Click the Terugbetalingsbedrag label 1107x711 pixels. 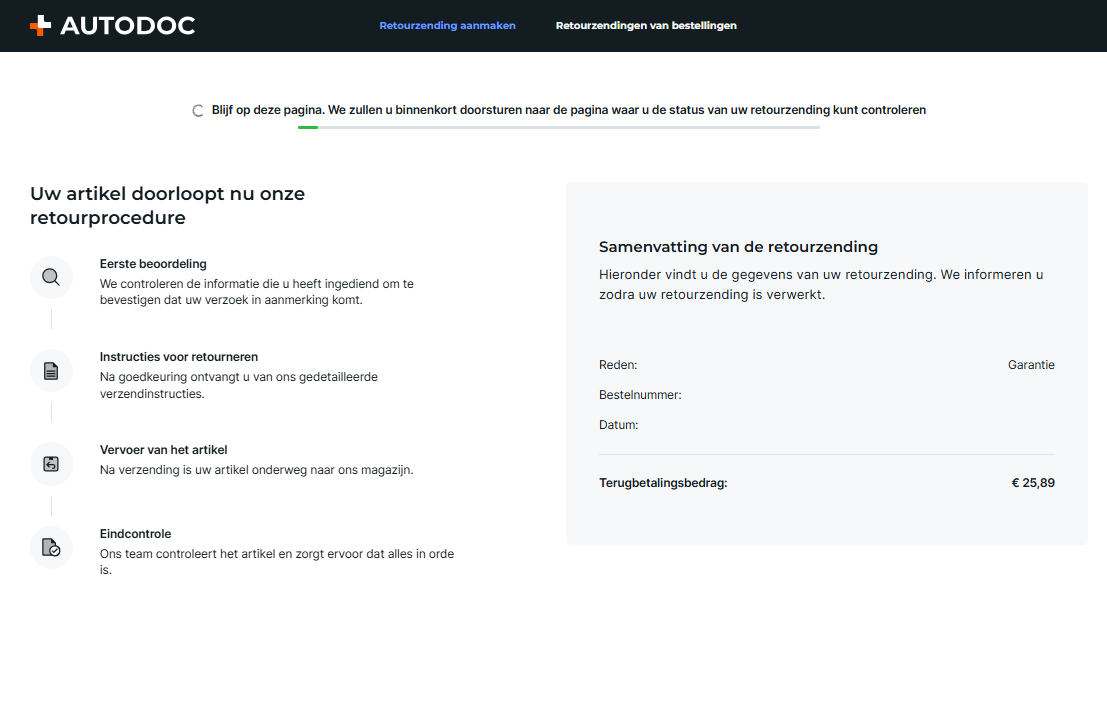coord(663,483)
